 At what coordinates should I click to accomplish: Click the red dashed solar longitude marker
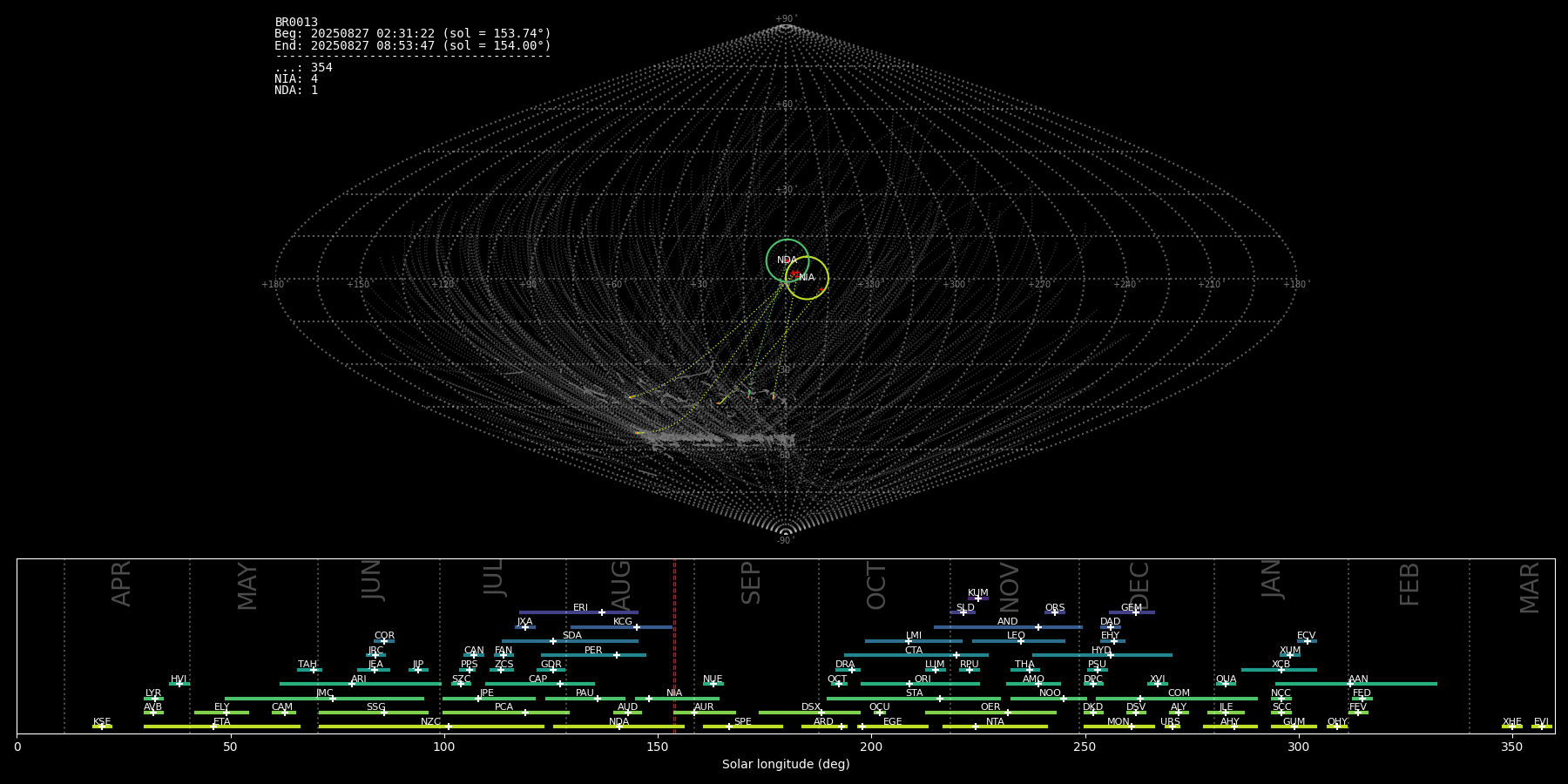(674, 645)
